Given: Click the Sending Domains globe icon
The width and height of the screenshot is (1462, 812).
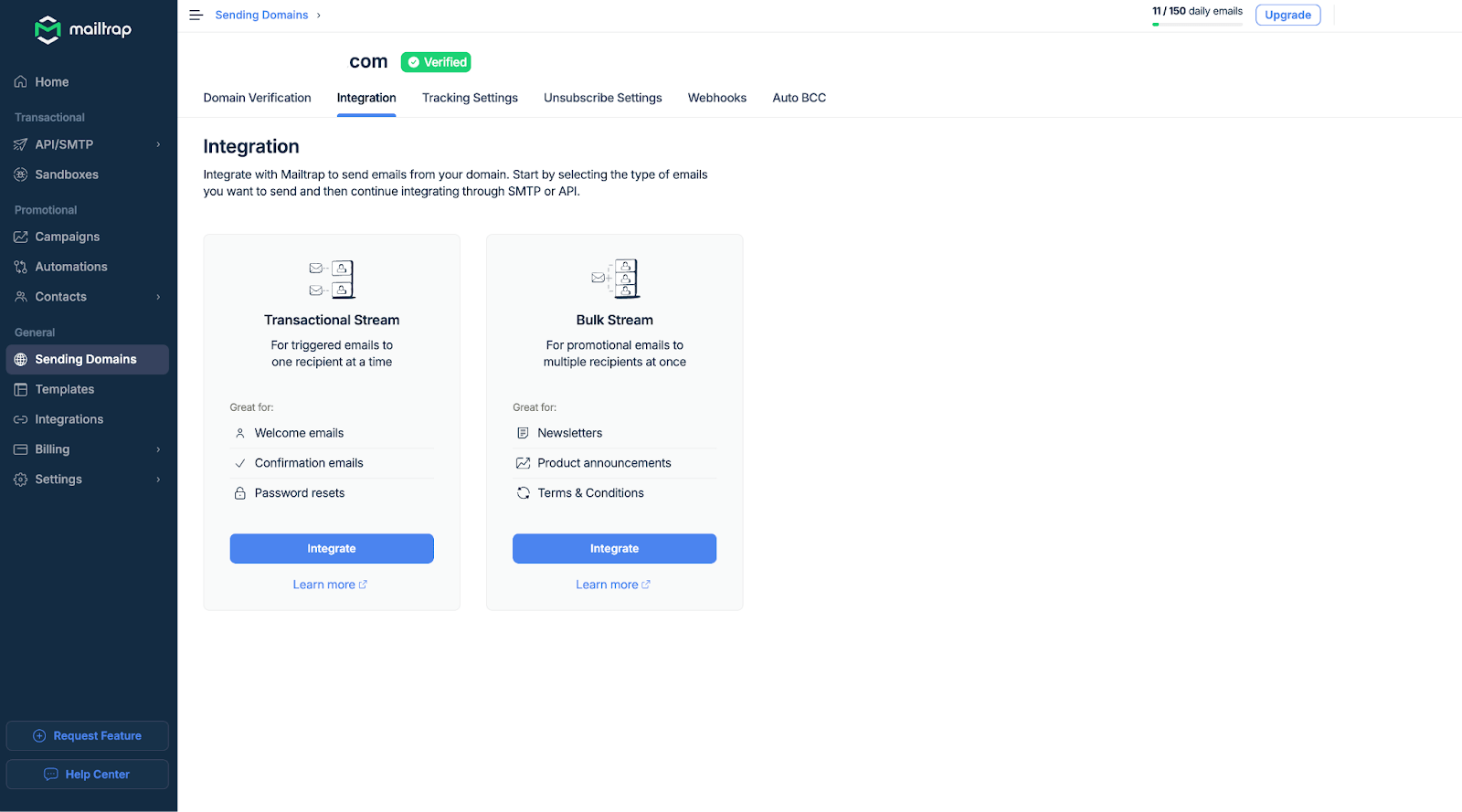Looking at the screenshot, I should click(x=20, y=360).
